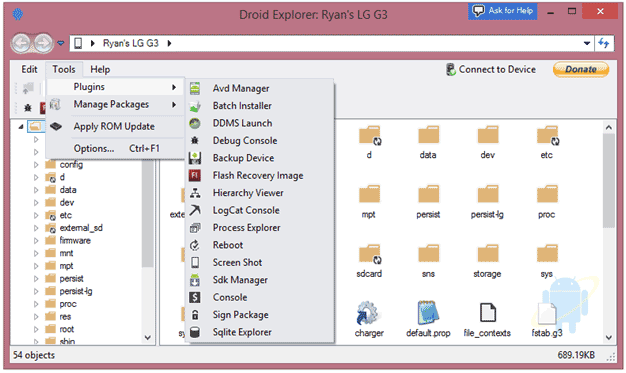This screenshot has height=373, width=626.
Task: Click file pane vertical scrollbar thumb
Action: [608, 181]
